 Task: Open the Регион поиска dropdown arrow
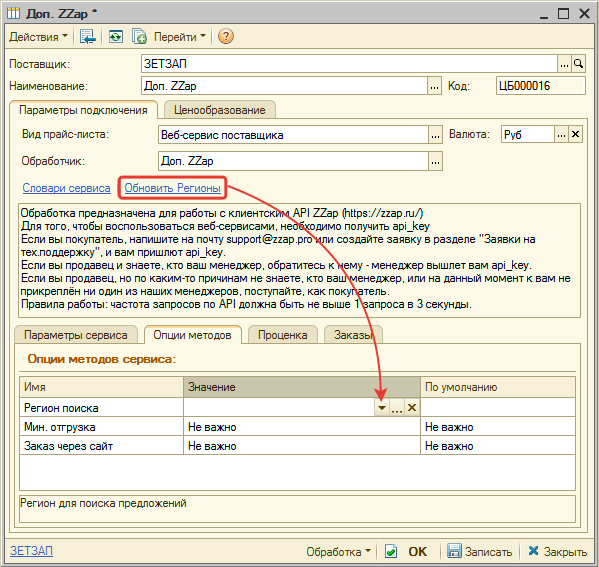click(x=382, y=407)
